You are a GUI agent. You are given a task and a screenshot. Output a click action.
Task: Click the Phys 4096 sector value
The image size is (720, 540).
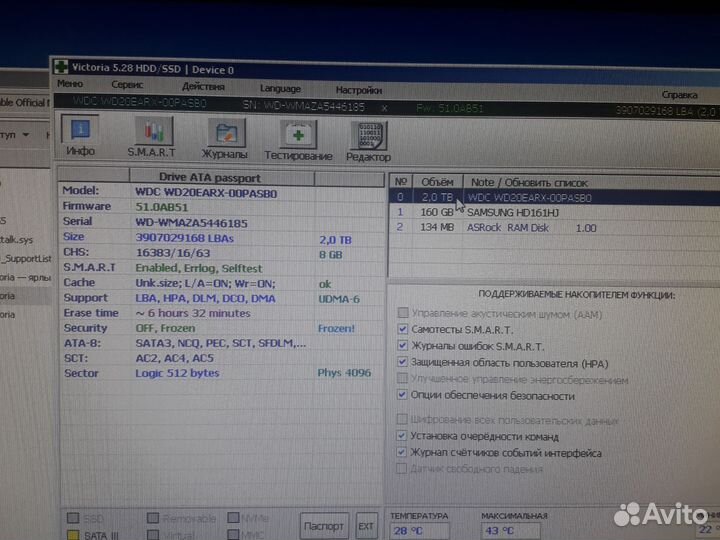click(x=344, y=372)
